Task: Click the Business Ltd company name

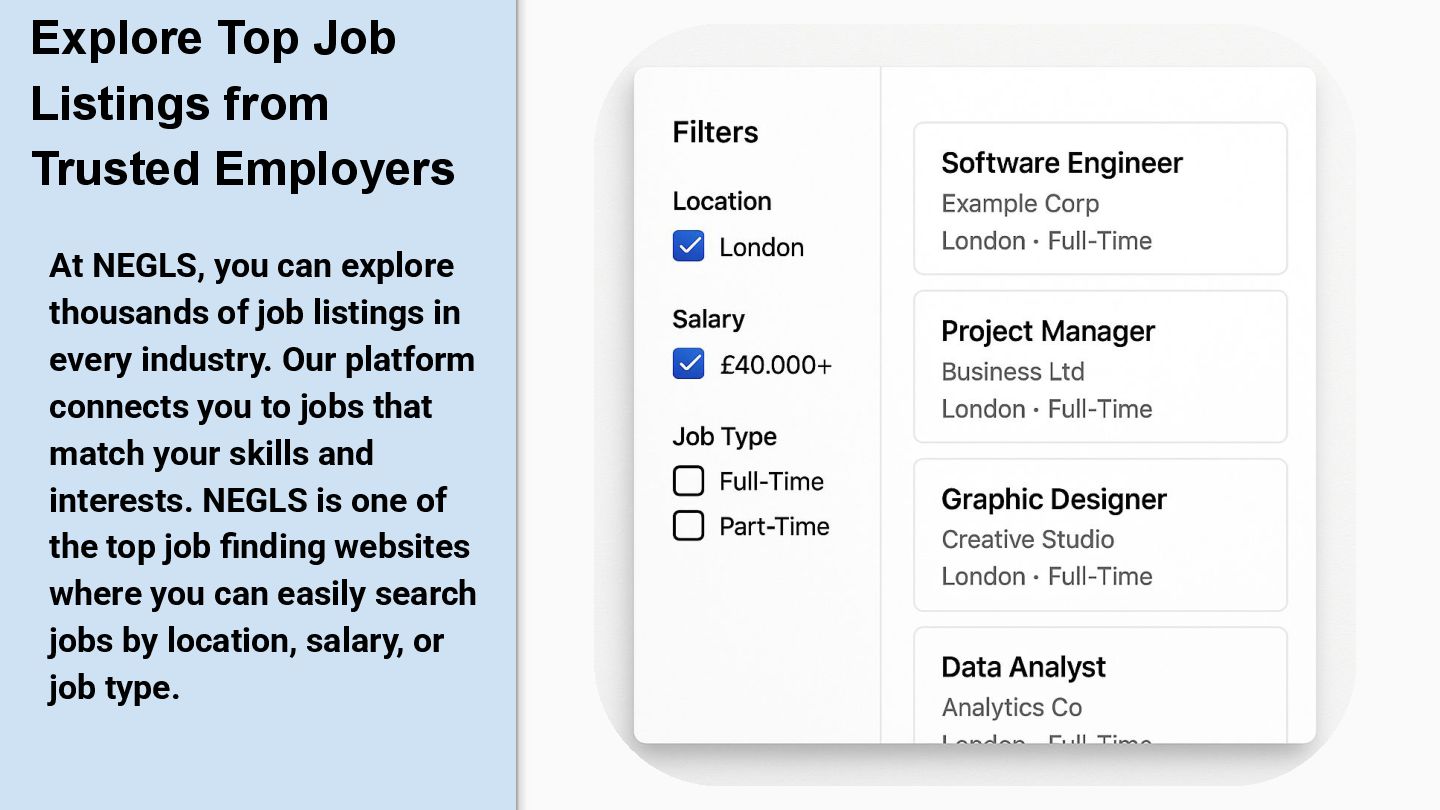Action: coord(1012,372)
